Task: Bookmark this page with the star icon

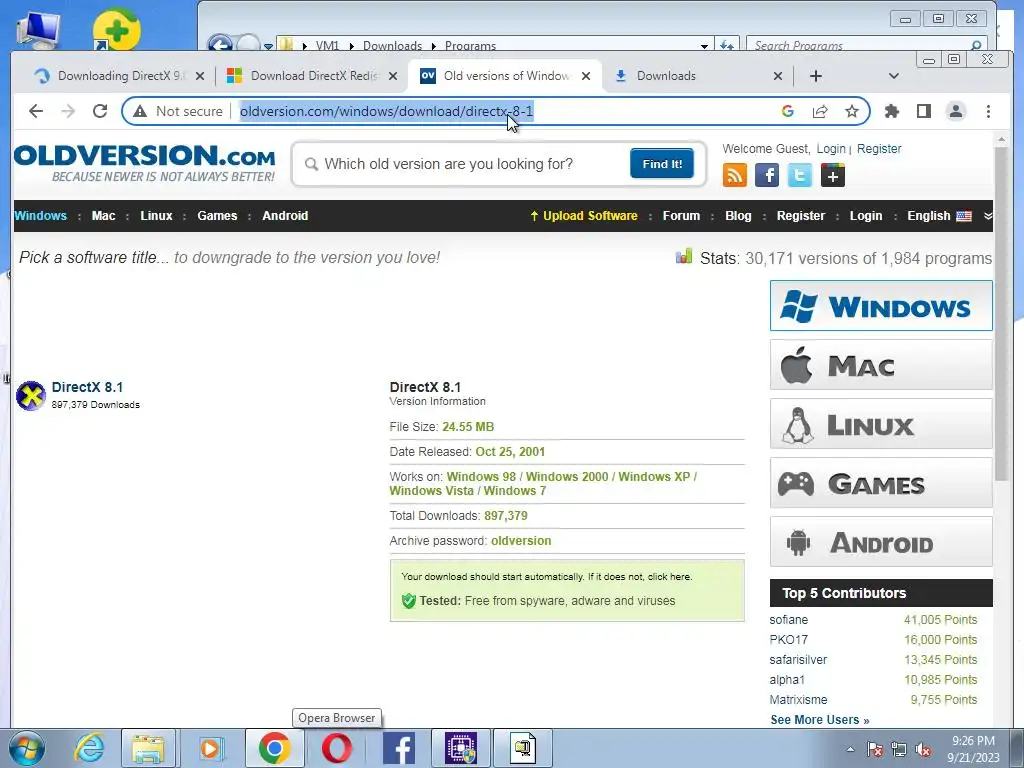Action: click(x=852, y=111)
